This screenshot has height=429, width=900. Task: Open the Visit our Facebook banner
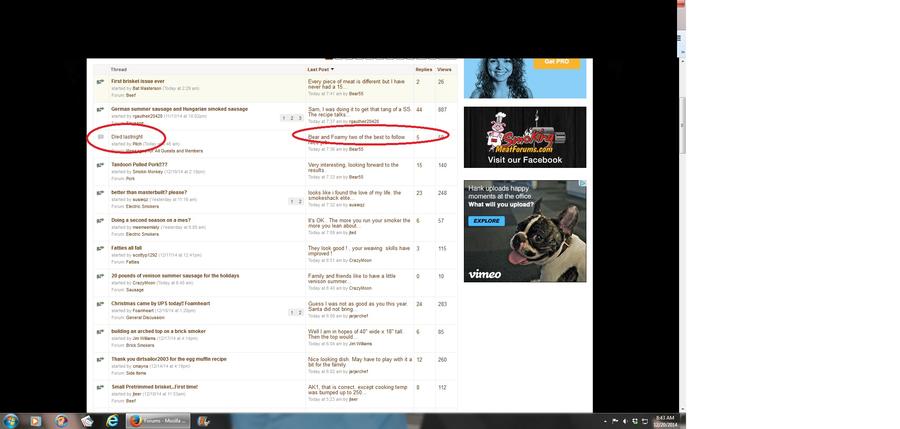click(x=524, y=137)
